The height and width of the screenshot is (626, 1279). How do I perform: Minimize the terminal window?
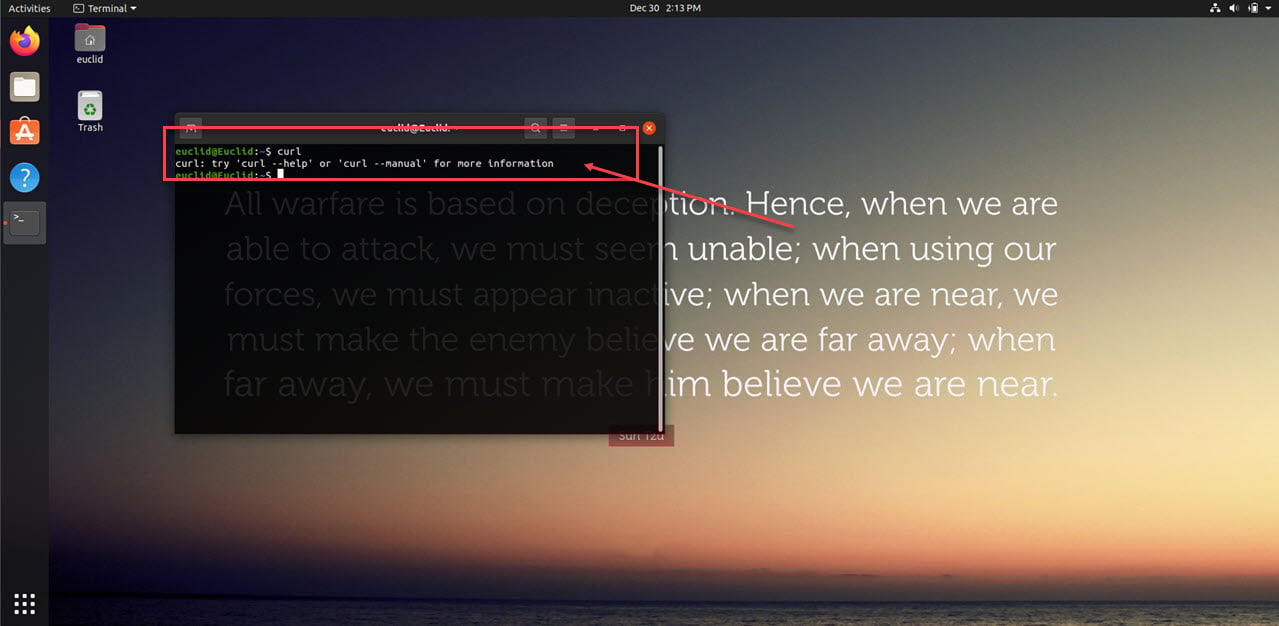(596, 128)
